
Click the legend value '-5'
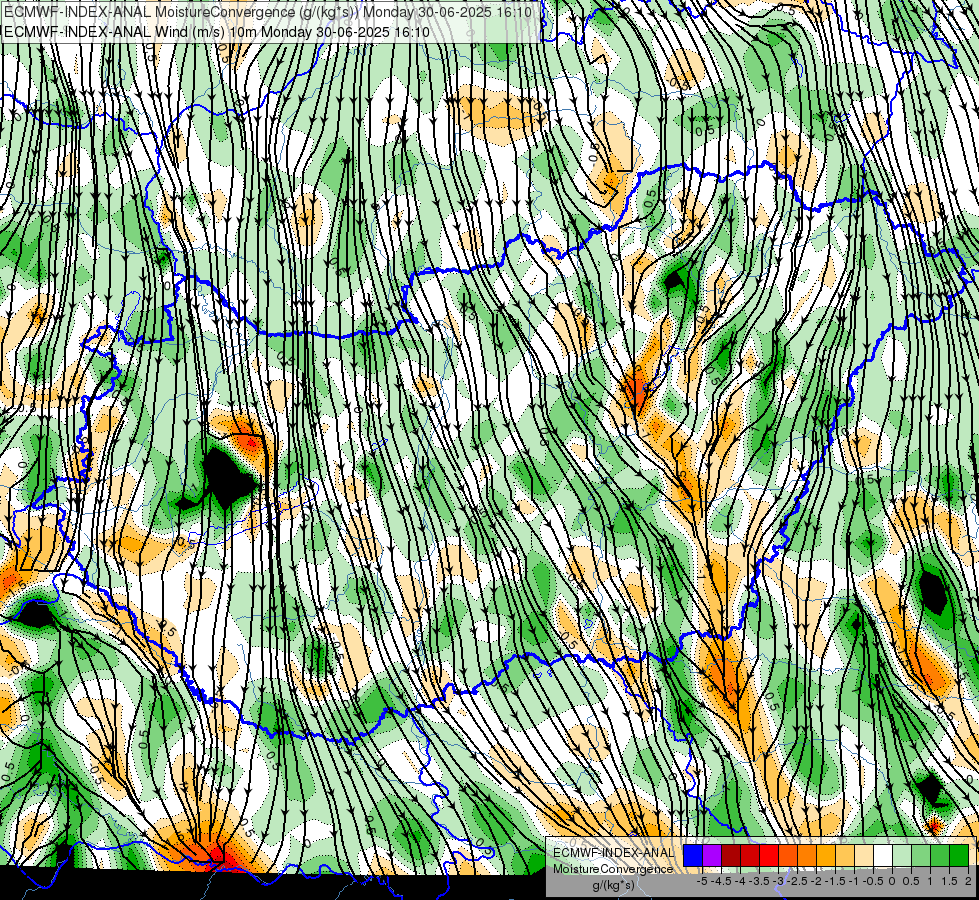tap(702, 881)
